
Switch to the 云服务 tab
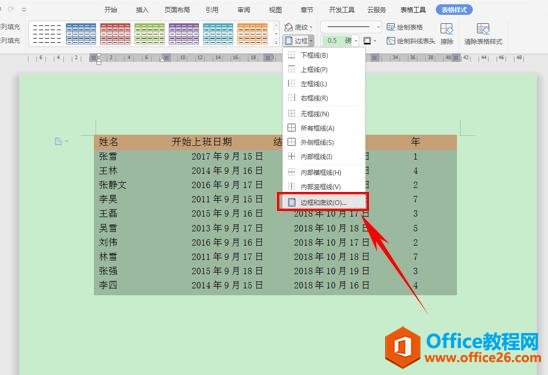pos(376,10)
